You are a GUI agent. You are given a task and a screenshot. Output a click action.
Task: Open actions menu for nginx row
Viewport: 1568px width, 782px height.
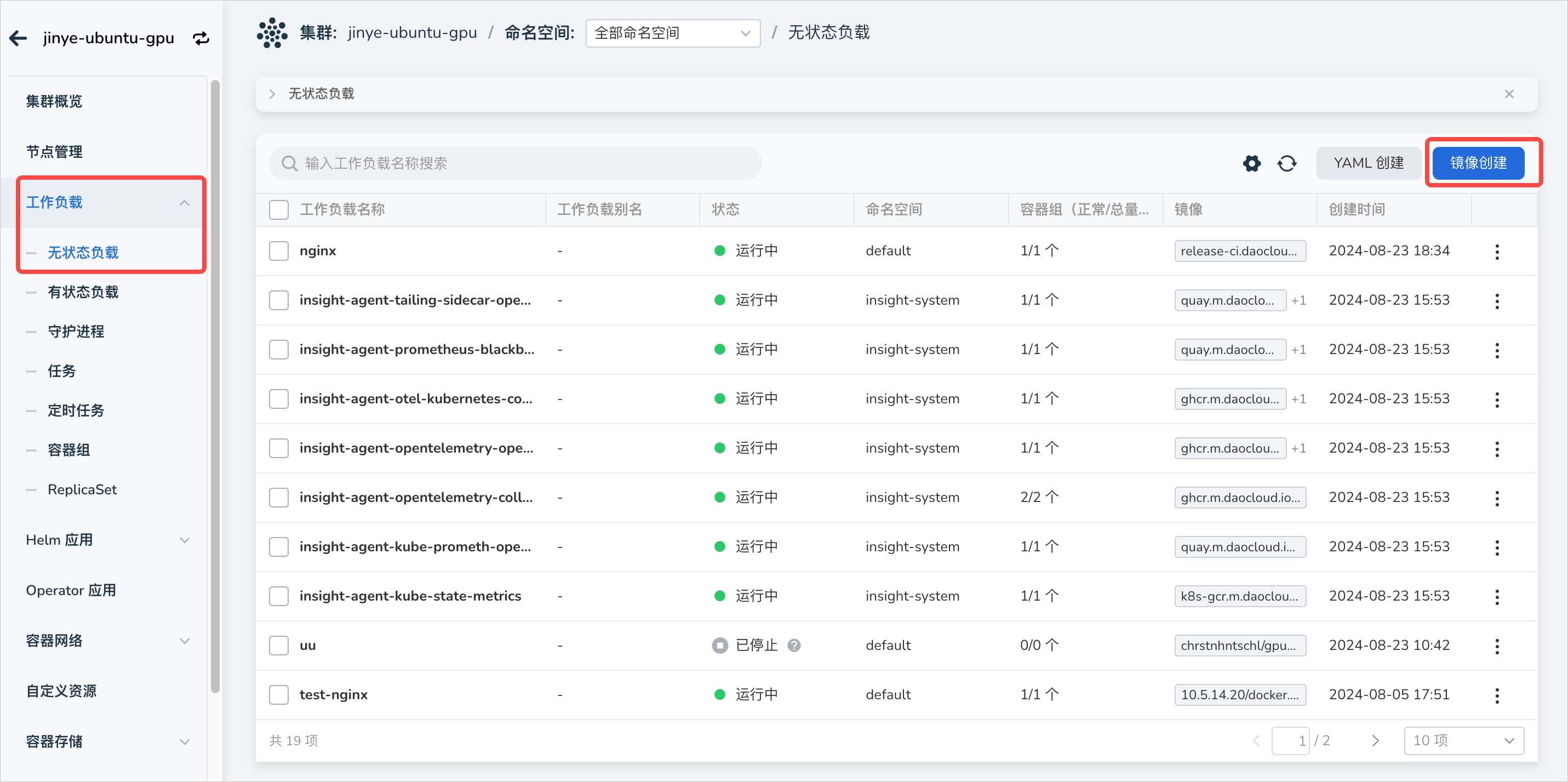coord(1497,251)
